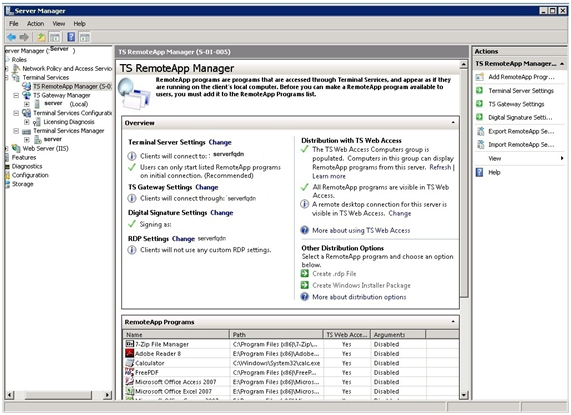Click Change next to Digital Signature Settings
The height and width of the screenshot is (415, 571).
(x=222, y=213)
